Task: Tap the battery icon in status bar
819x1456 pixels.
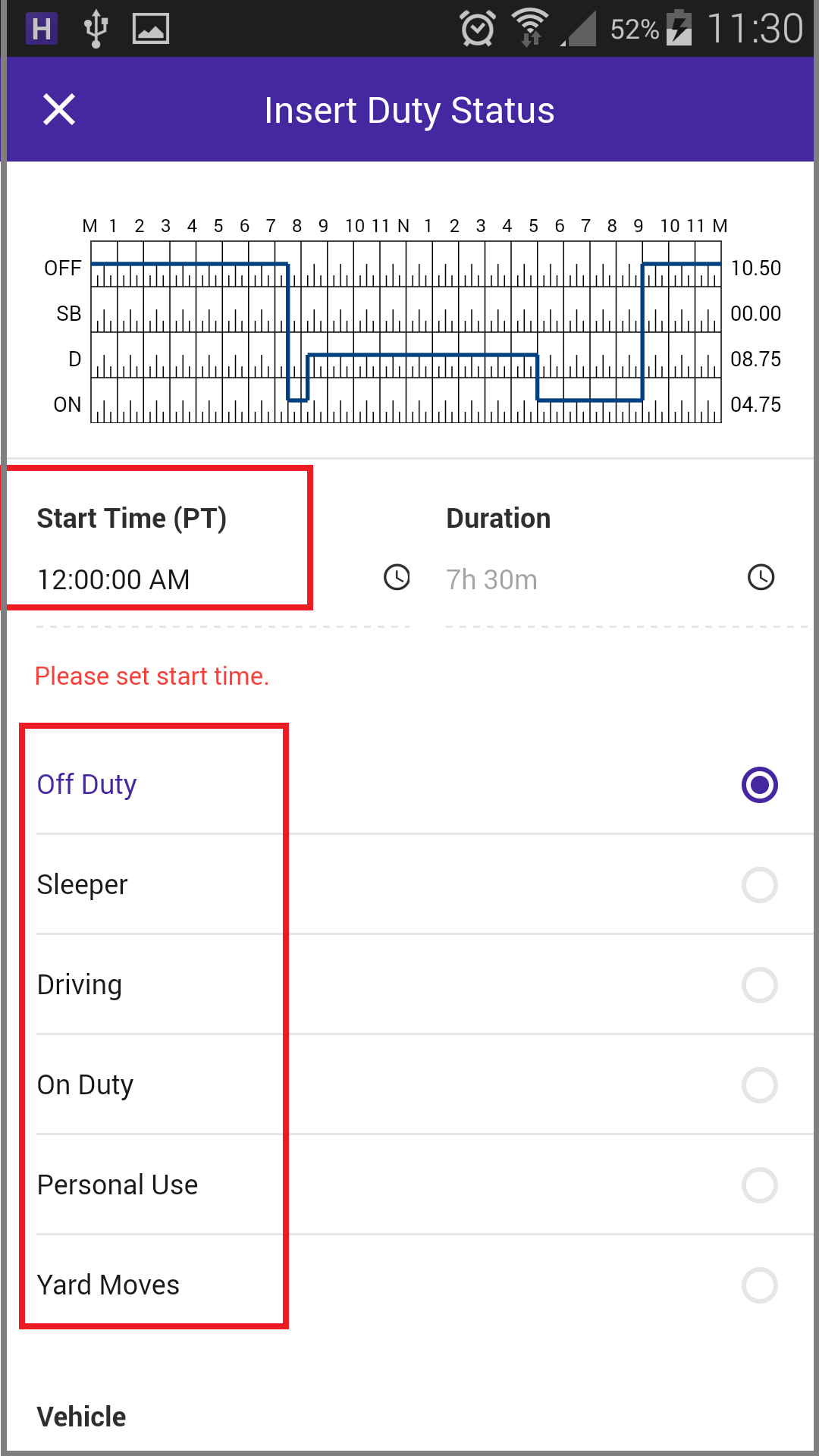Action: click(x=679, y=29)
